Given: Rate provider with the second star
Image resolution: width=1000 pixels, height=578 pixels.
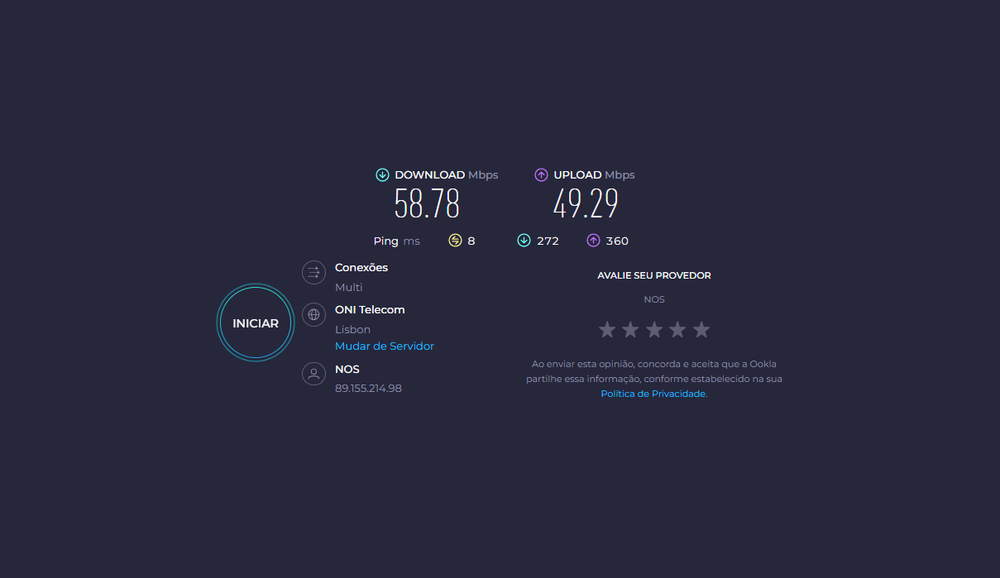Looking at the screenshot, I should [630, 330].
